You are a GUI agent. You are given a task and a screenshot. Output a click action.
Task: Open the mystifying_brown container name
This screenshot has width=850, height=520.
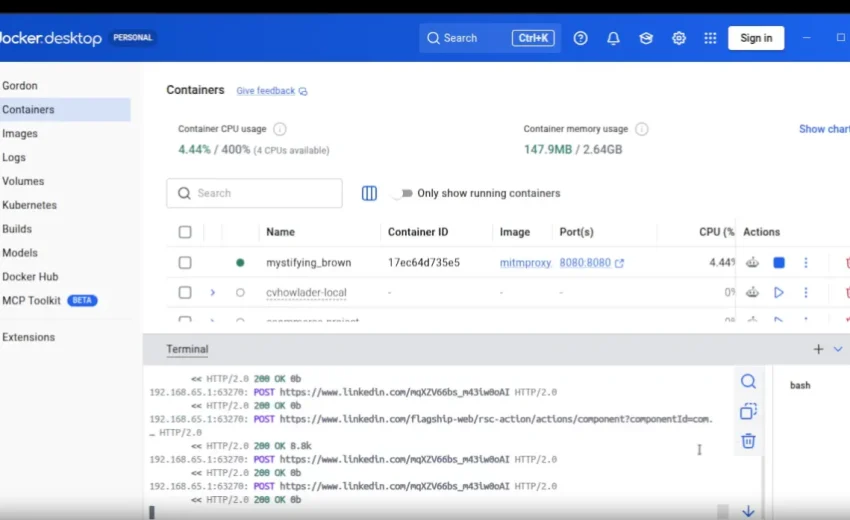click(x=308, y=262)
